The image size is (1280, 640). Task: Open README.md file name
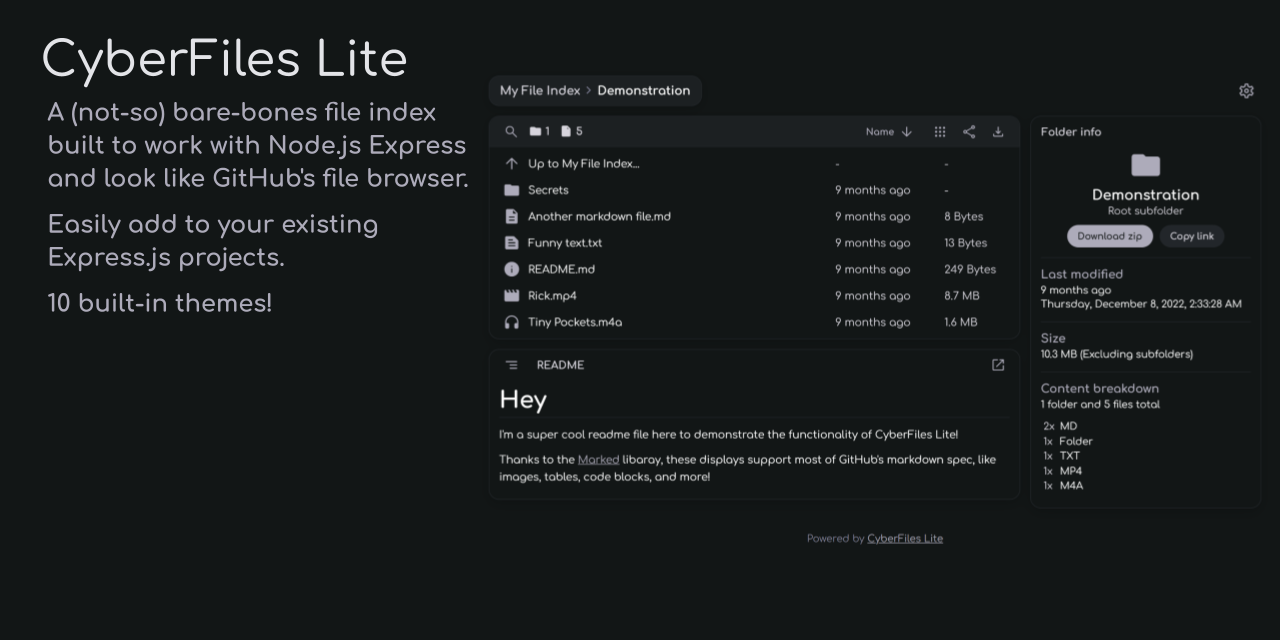[x=561, y=269]
